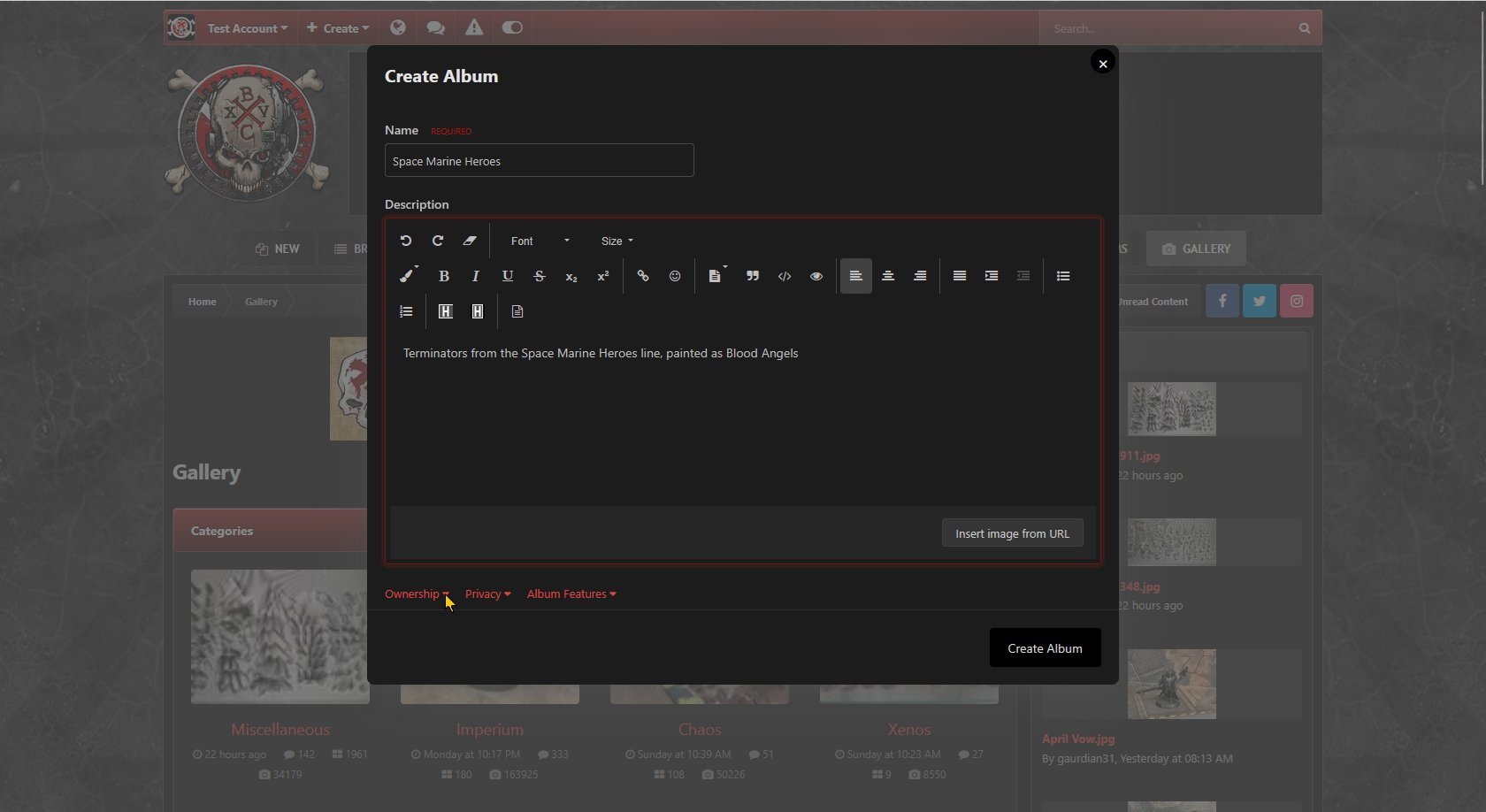Screen dimensions: 1486x812
Task: Toggle bold formatting
Action: (x=444, y=276)
